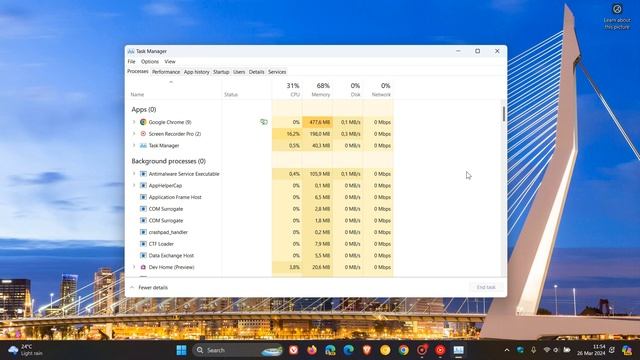Open the YouTube Music taskbar icon
The width and height of the screenshot is (640, 360).
coord(440,350)
